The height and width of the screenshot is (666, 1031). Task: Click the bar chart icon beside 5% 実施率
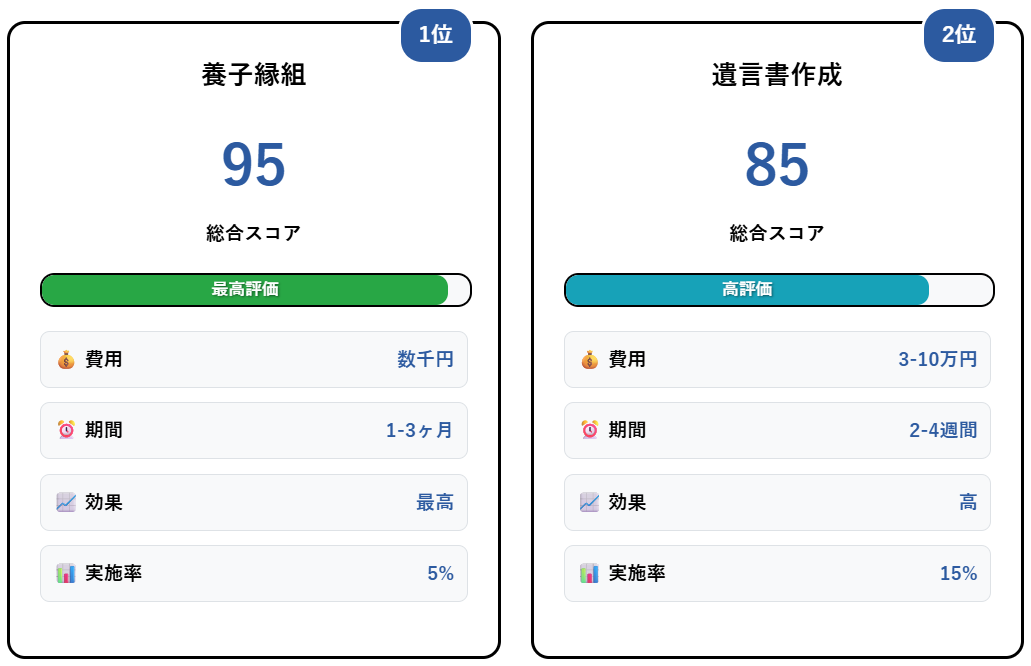point(66,573)
